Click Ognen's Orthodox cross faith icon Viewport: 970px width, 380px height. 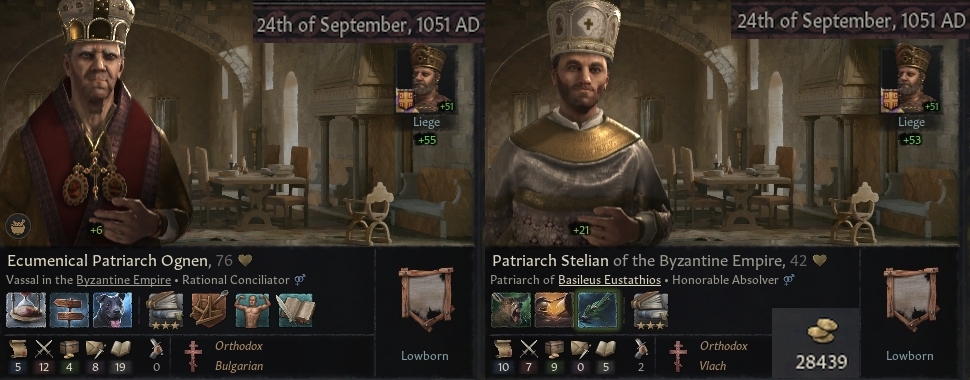point(193,356)
